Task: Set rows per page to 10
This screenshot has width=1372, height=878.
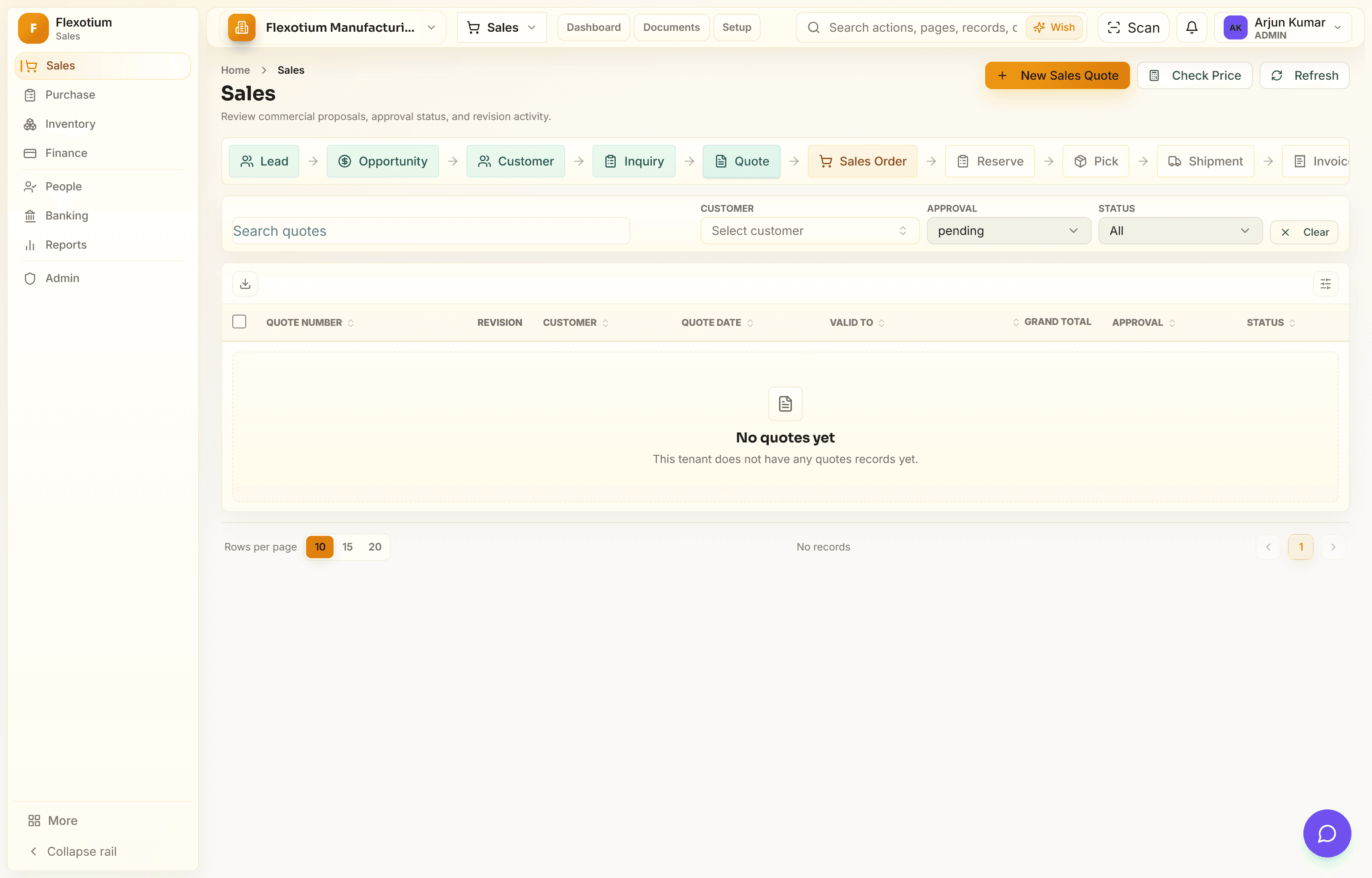Action: pyautogui.click(x=320, y=547)
